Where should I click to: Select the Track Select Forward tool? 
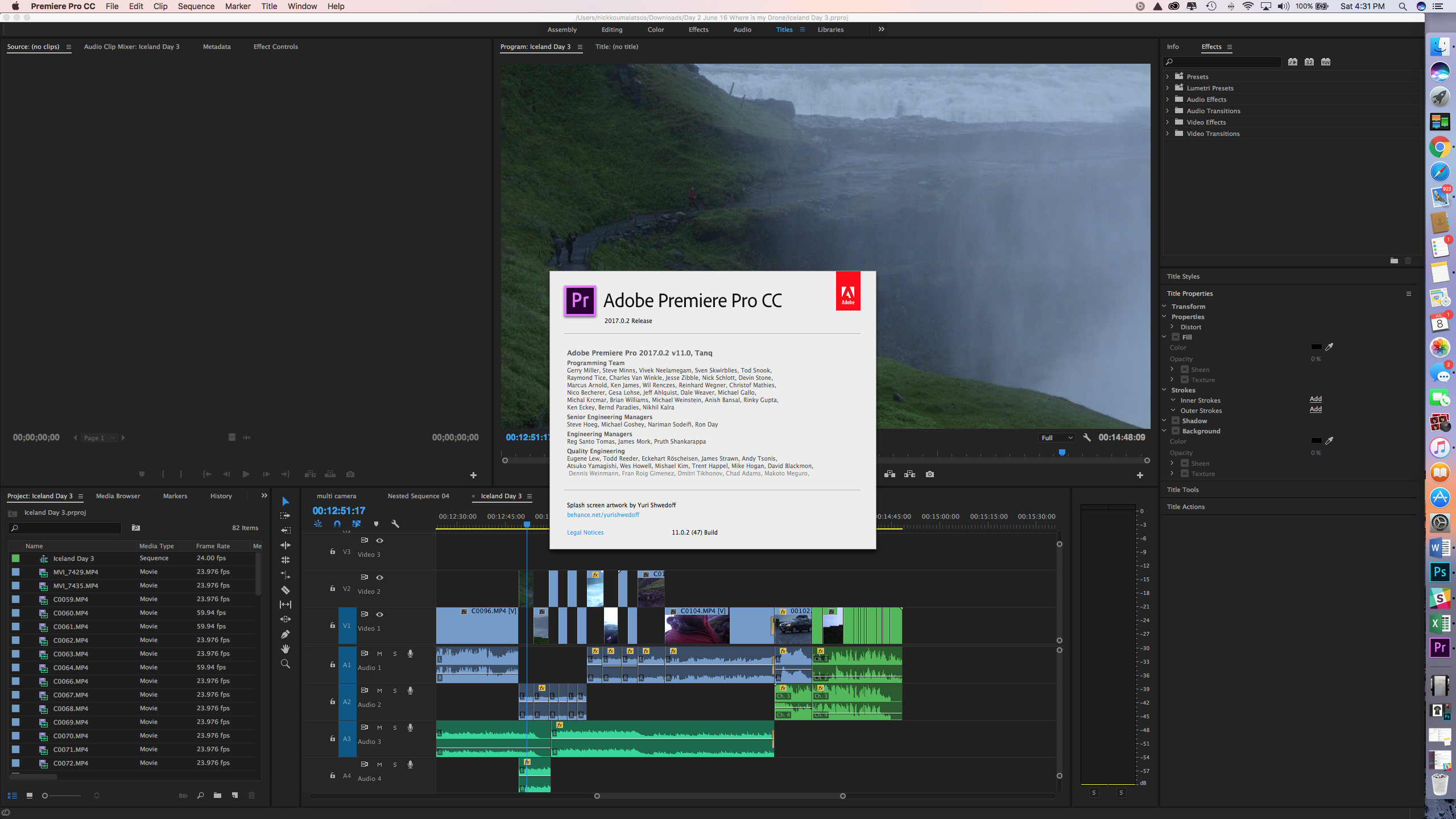(x=286, y=515)
